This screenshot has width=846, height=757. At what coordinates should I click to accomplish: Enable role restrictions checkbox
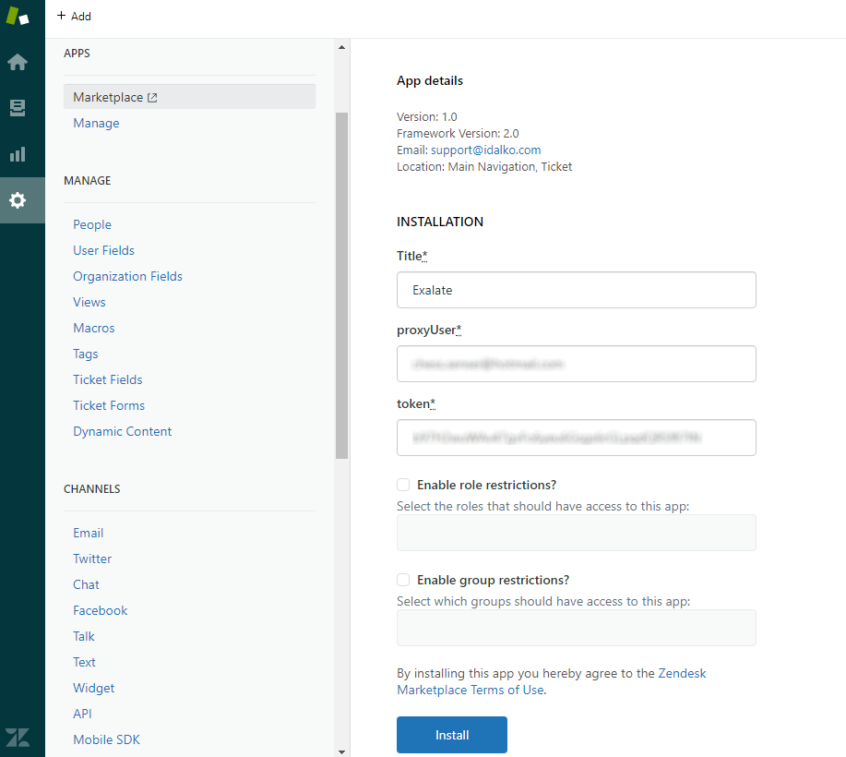tap(403, 484)
